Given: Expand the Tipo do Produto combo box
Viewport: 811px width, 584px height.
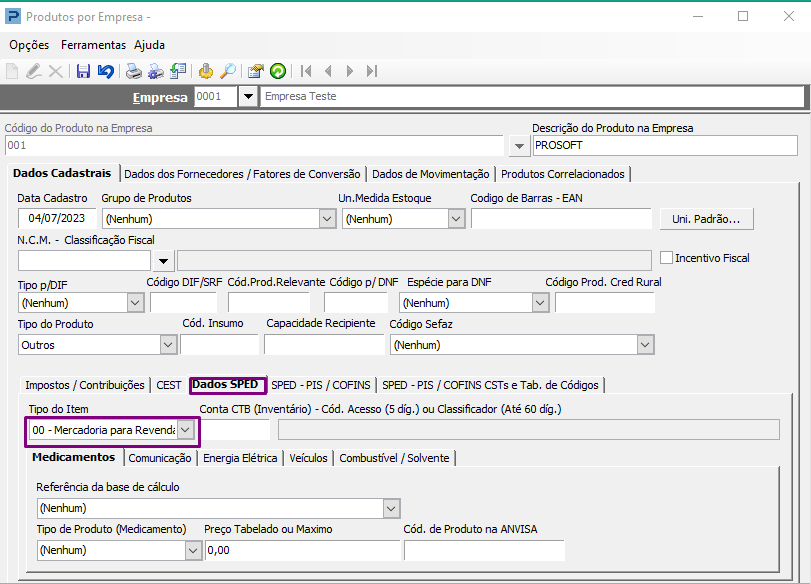Looking at the screenshot, I should (168, 345).
